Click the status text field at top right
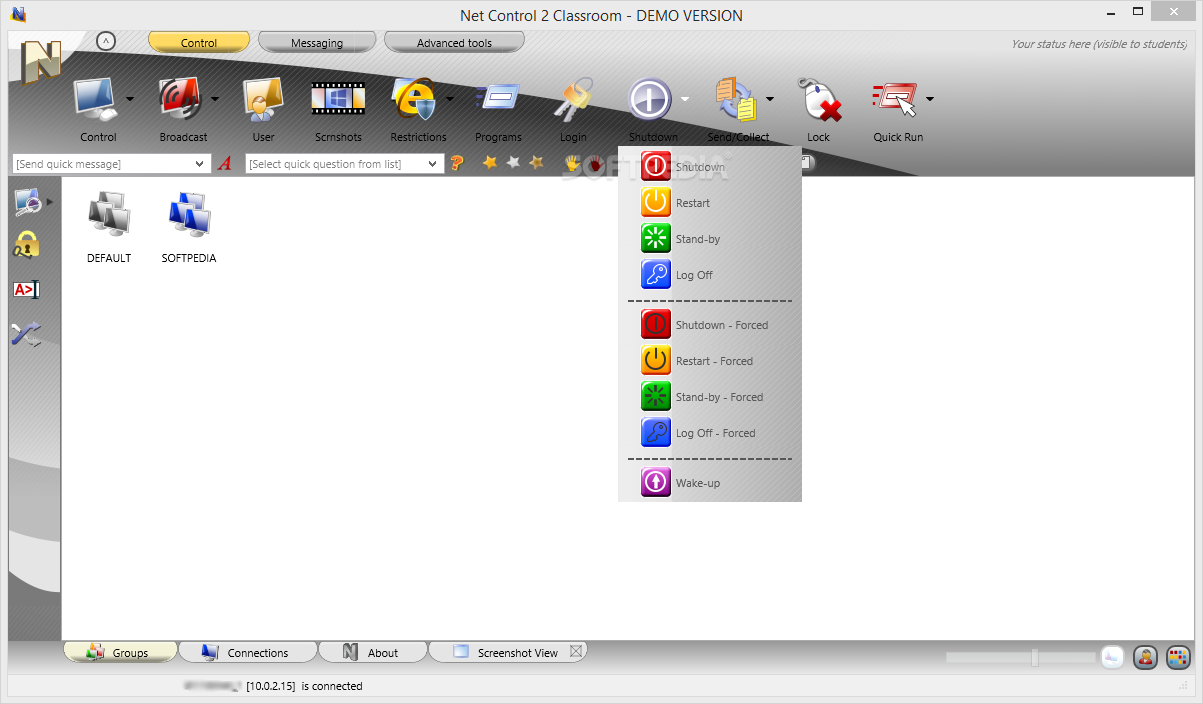 point(1099,43)
